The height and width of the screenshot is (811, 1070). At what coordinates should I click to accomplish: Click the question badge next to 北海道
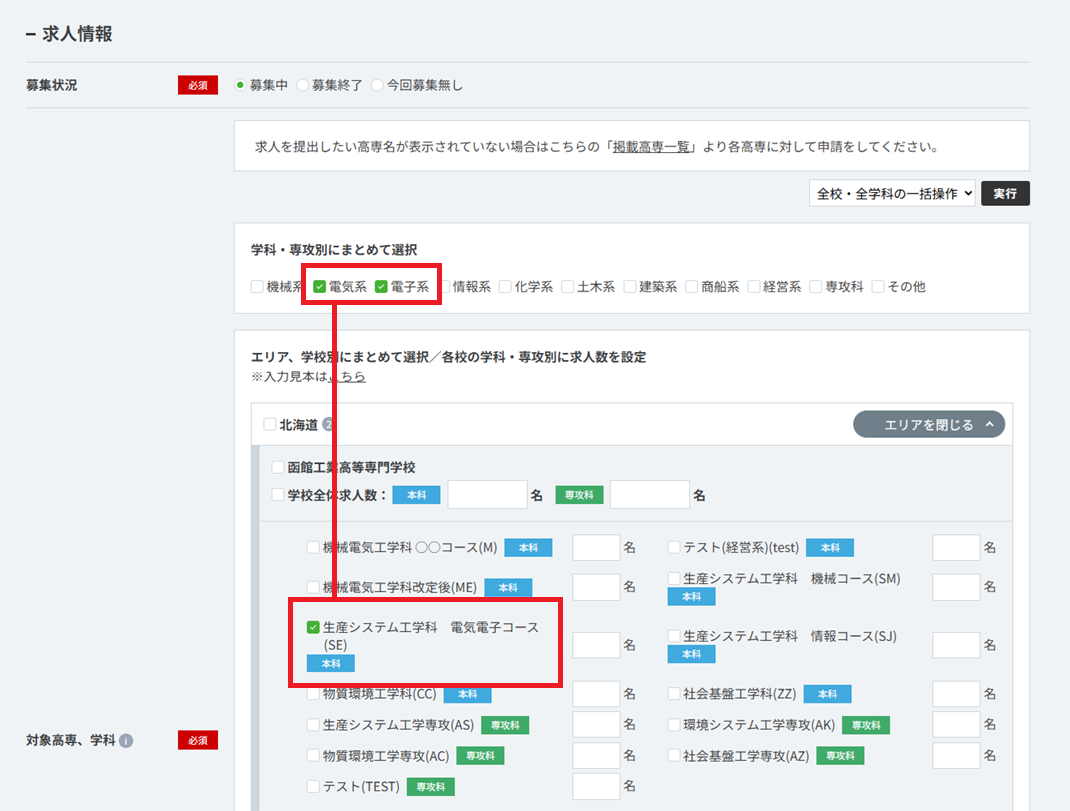[328, 425]
